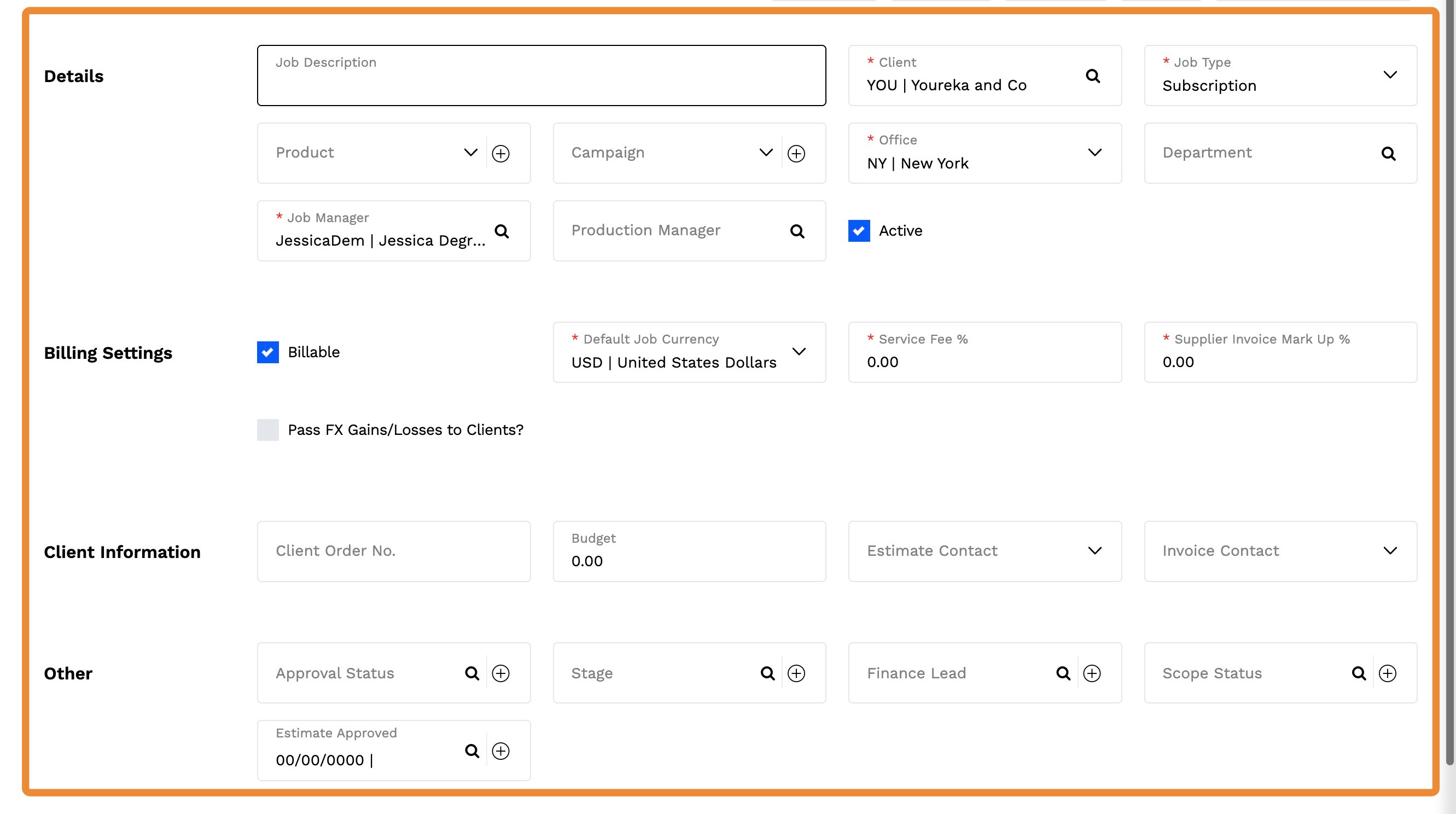Open Default Job Currency dropdown

(x=798, y=352)
